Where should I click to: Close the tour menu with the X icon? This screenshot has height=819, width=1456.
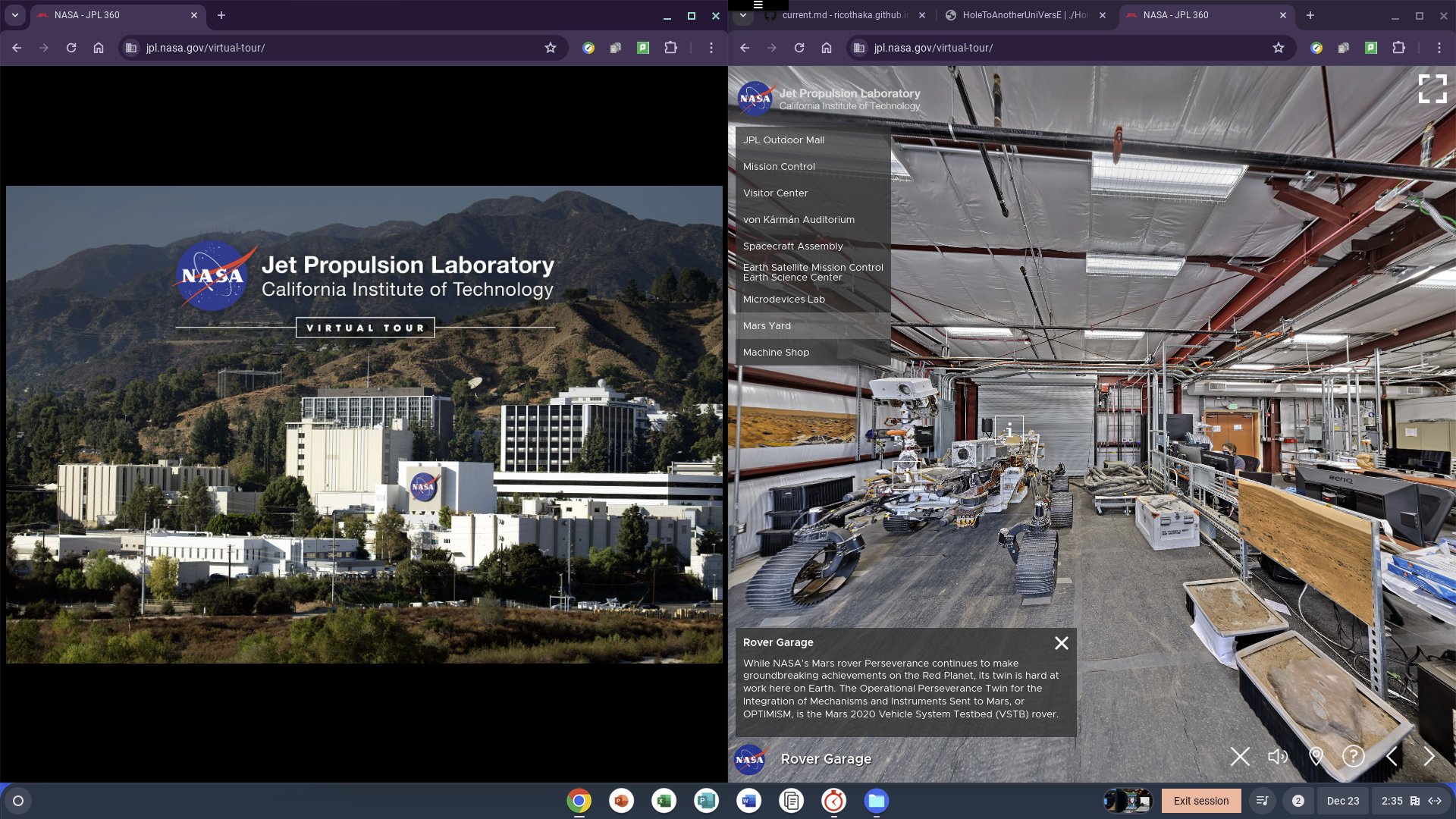pyautogui.click(x=1240, y=757)
